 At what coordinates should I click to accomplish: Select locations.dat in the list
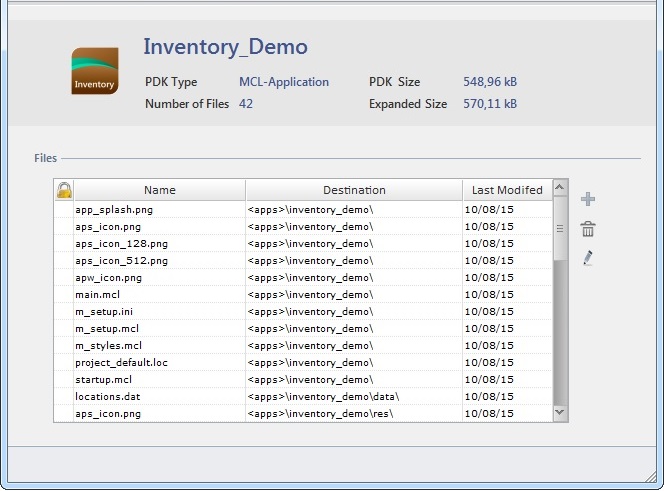(106, 397)
